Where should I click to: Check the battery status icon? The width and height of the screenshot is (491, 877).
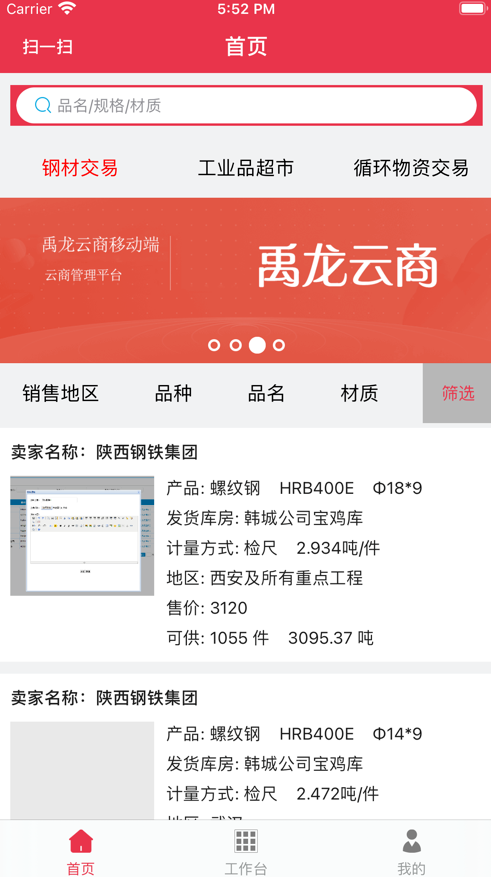(x=473, y=9)
